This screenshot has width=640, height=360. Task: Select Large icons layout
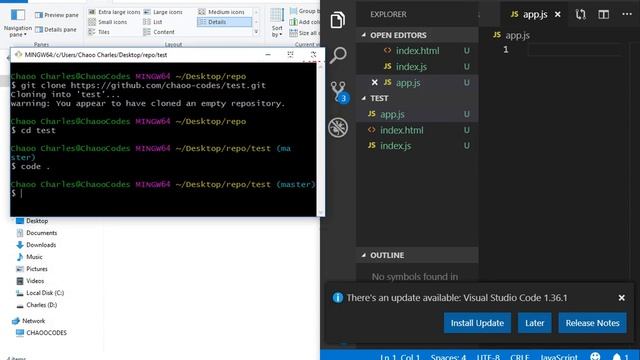(163, 12)
